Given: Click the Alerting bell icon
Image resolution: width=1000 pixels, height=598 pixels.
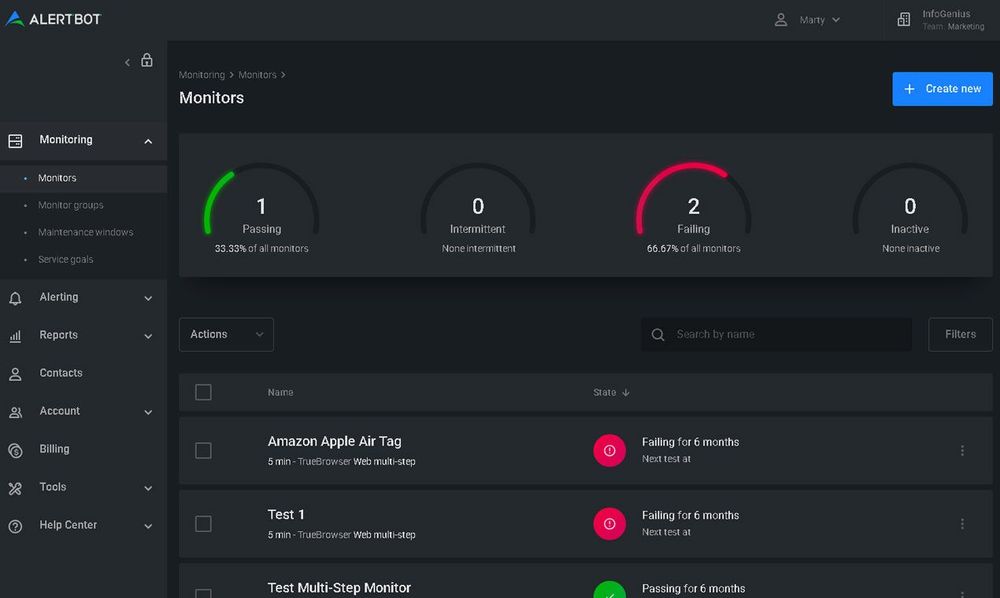Looking at the screenshot, I should click(15, 298).
